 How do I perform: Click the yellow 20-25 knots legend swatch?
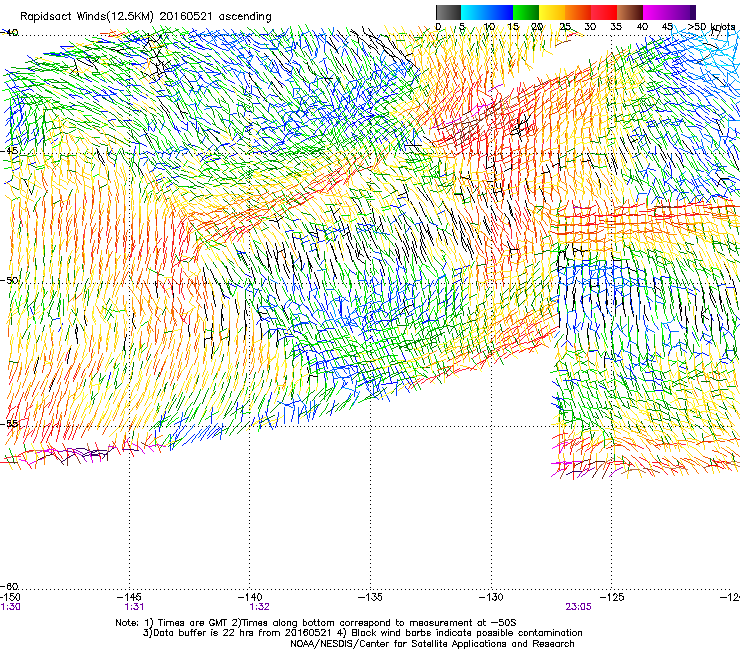pos(552,12)
